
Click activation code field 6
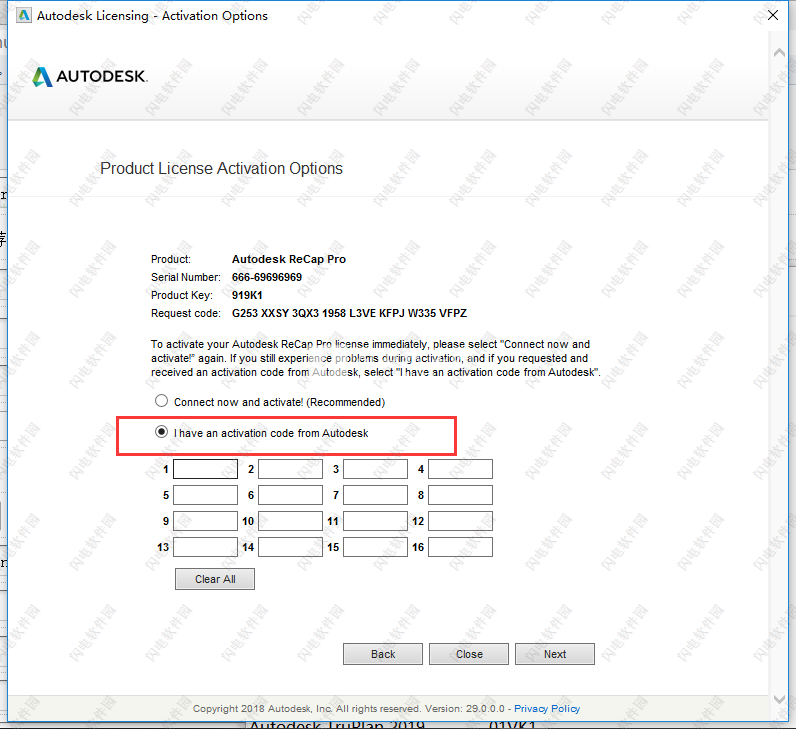pyautogui.click(x=290, y=495)
